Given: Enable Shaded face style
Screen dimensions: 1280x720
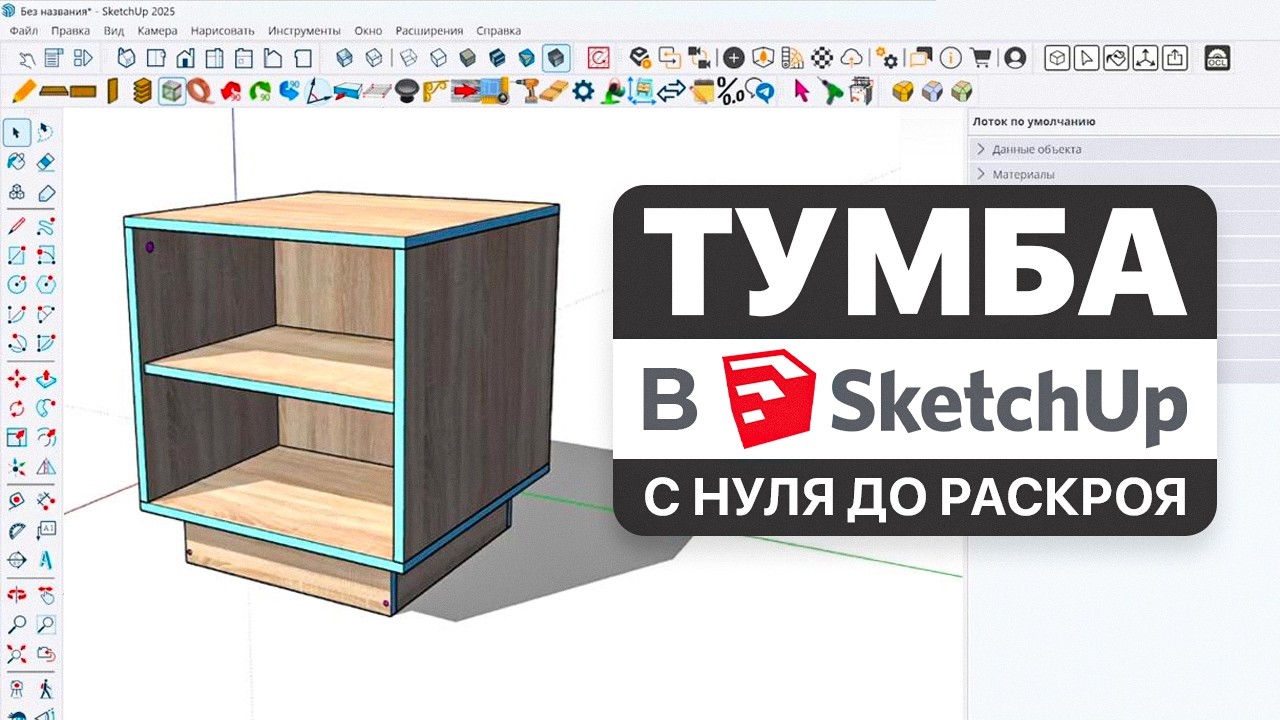Looking at the screenshot, I should click(x=467, y=58).
